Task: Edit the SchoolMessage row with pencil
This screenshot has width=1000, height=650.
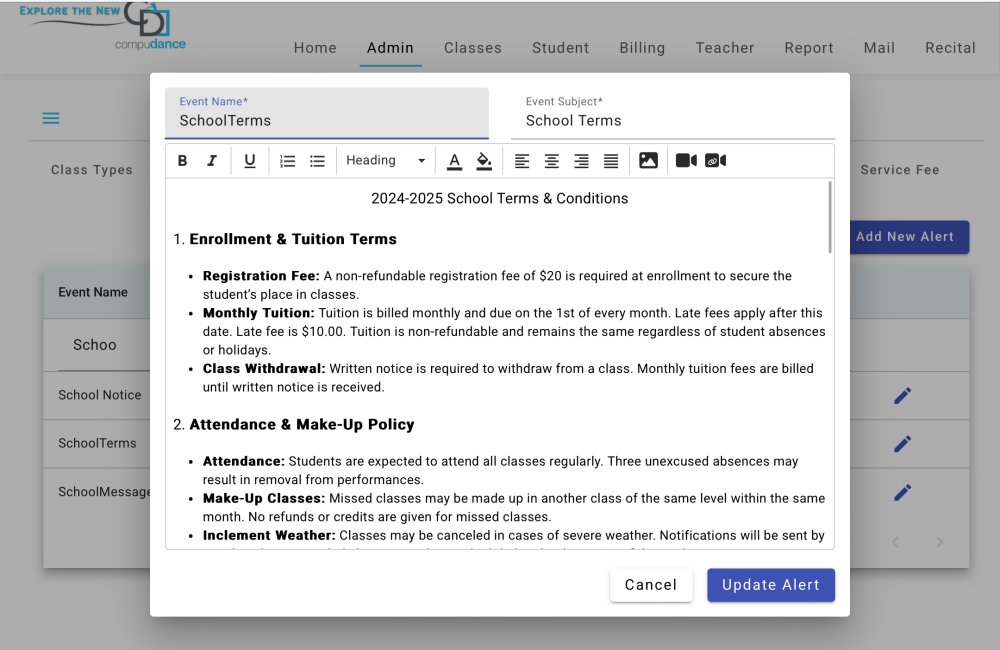Action: pyautogui.click(x=902, y=492)
